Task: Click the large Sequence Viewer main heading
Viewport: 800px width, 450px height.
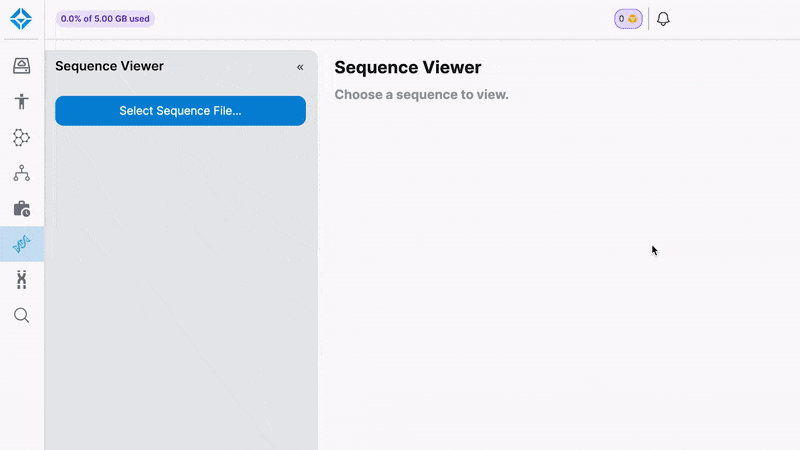Action: coord(407,68)
